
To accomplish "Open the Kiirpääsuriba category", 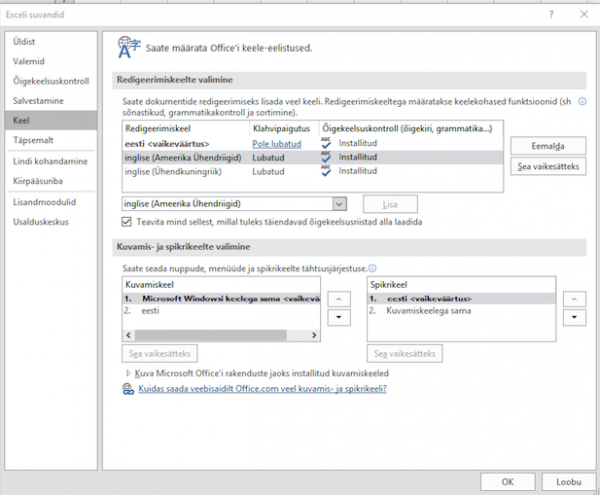I will pyautogui.click(x=51, y=181).
